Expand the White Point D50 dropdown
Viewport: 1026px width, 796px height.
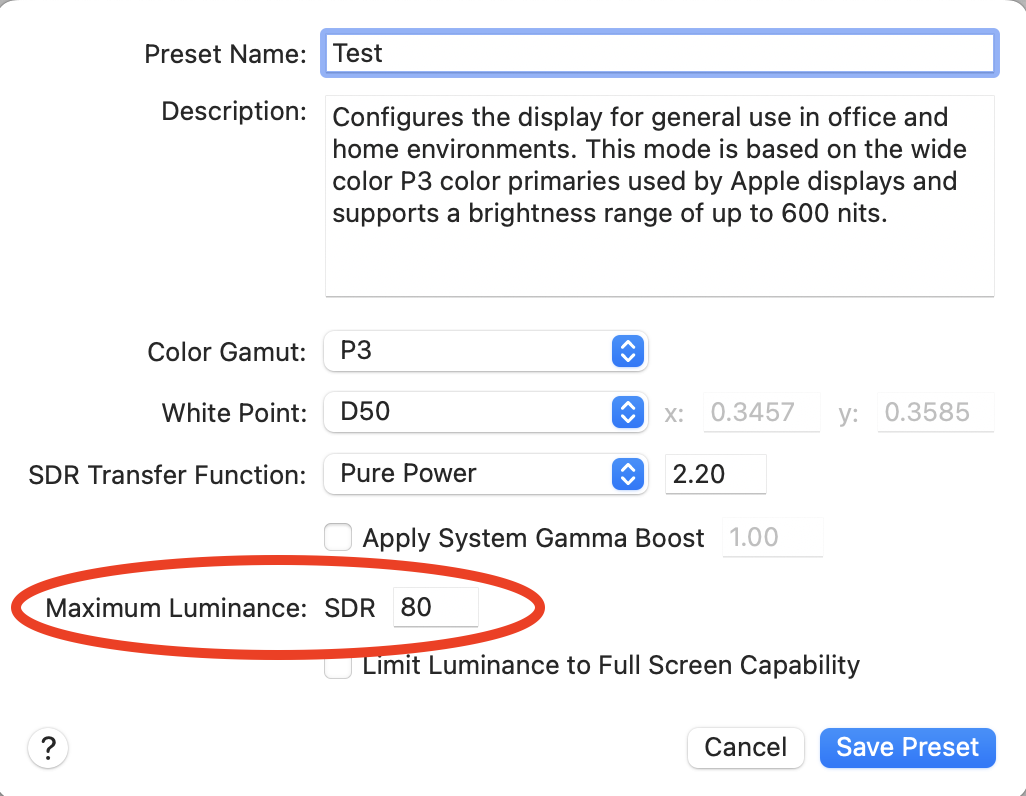486,412
